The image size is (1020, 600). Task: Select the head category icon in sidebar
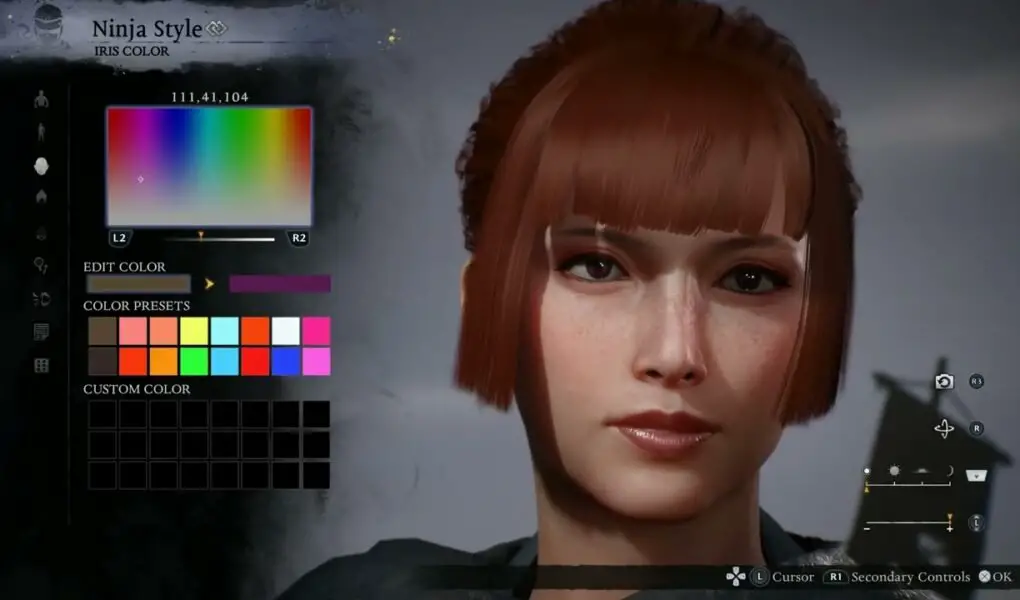[41, 165]
